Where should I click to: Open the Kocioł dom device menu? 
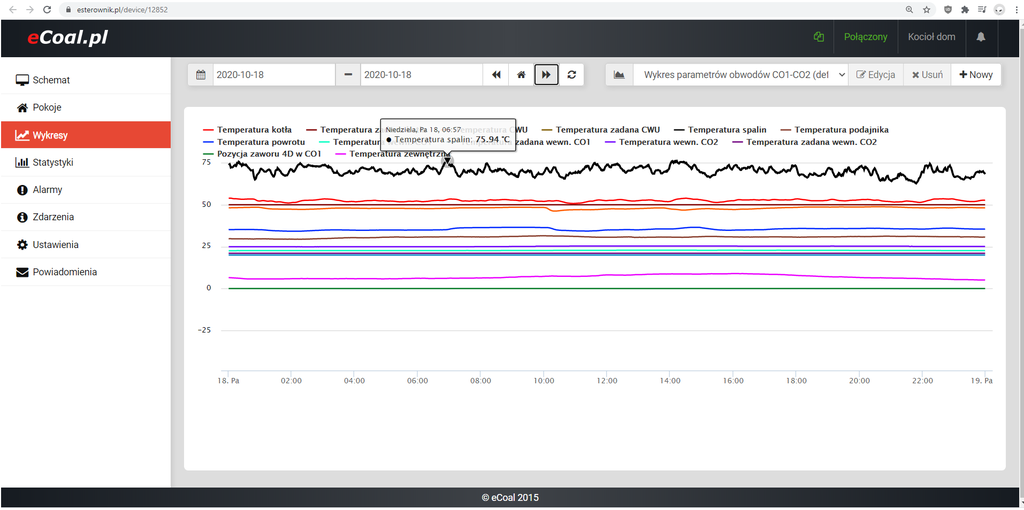[930, 37]
